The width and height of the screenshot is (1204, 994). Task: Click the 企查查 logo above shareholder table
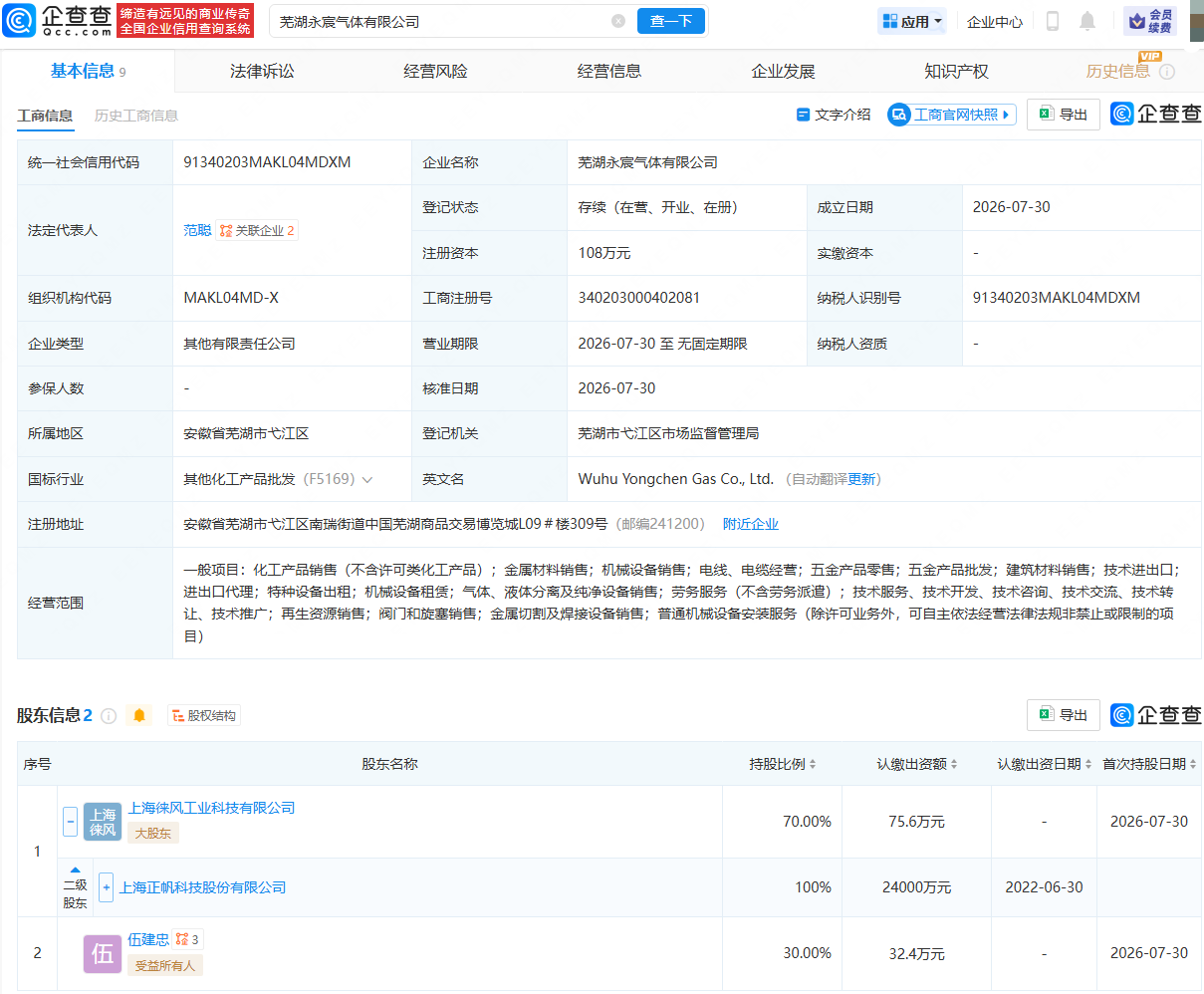pyautogui.click(x=1156, y=715)
